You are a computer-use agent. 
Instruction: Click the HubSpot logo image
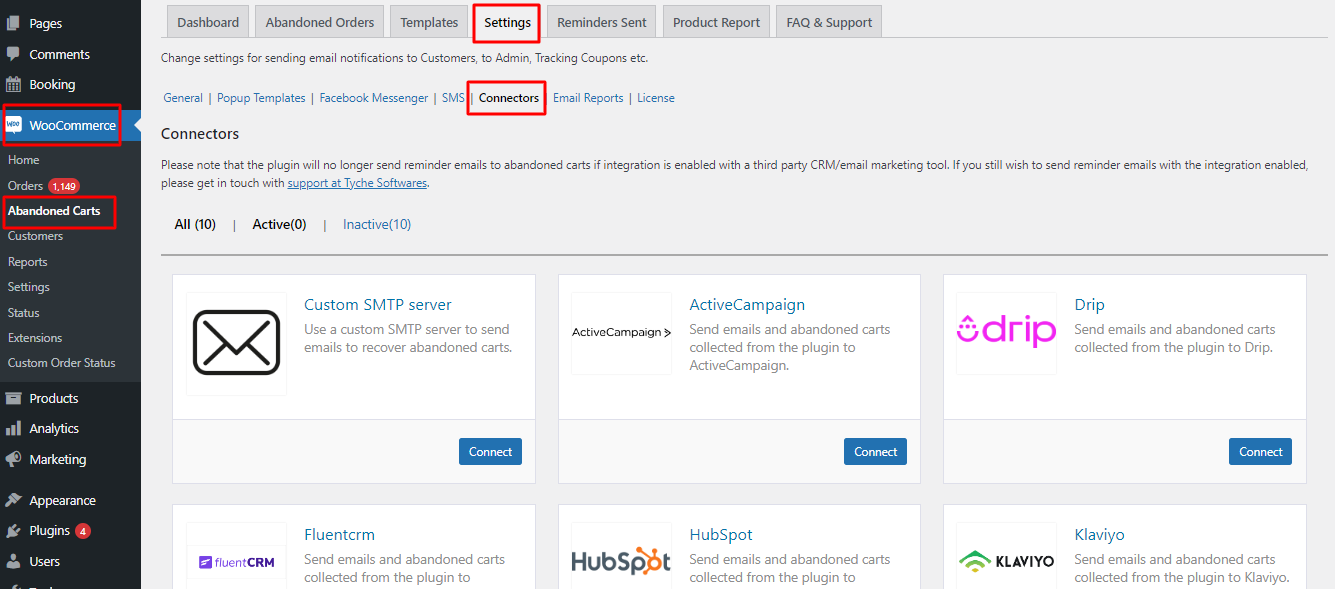coord(621,561)
